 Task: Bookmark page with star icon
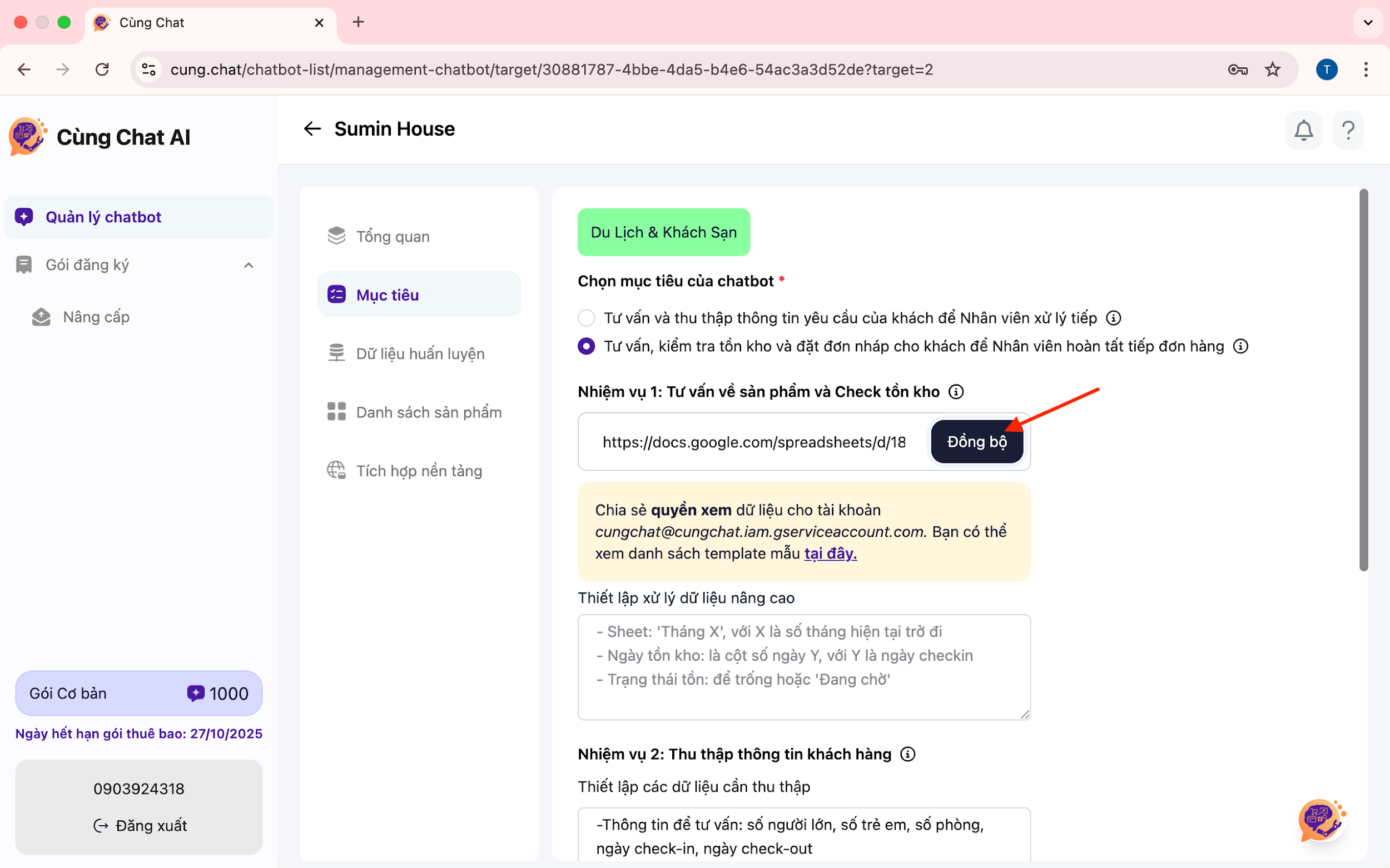(1273, 69)
